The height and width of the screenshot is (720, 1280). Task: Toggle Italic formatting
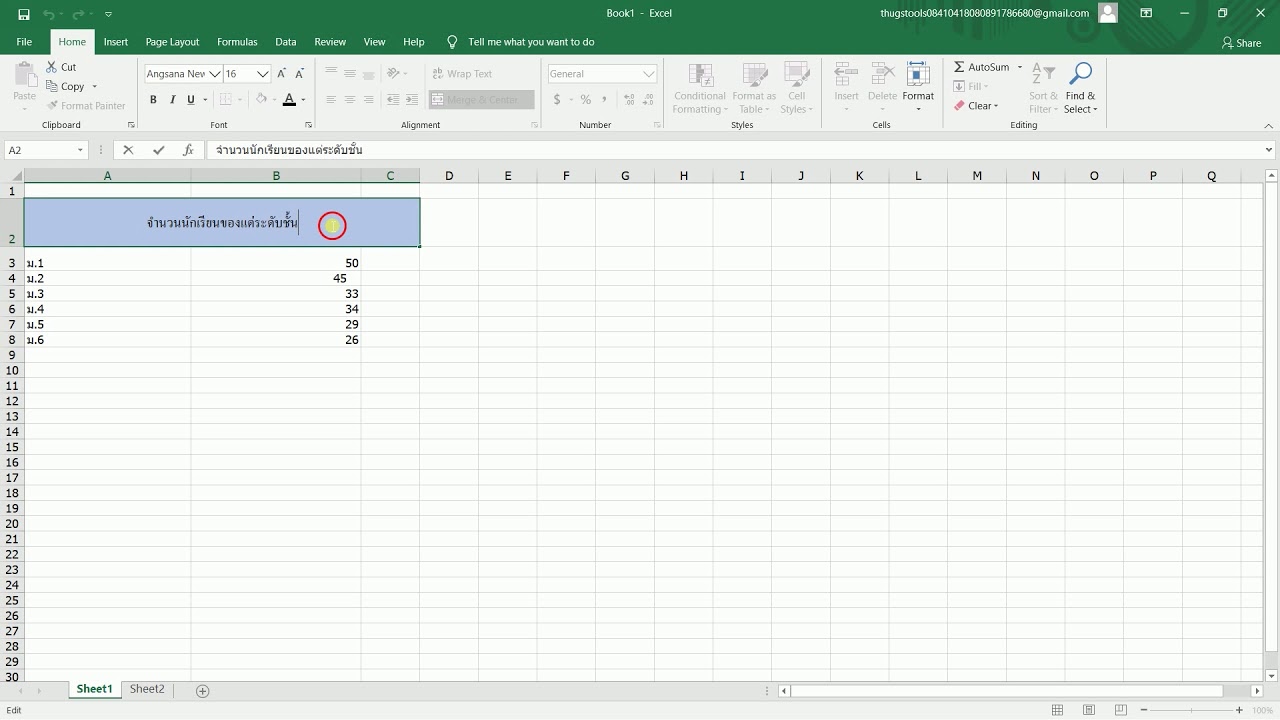pos(172,100)
